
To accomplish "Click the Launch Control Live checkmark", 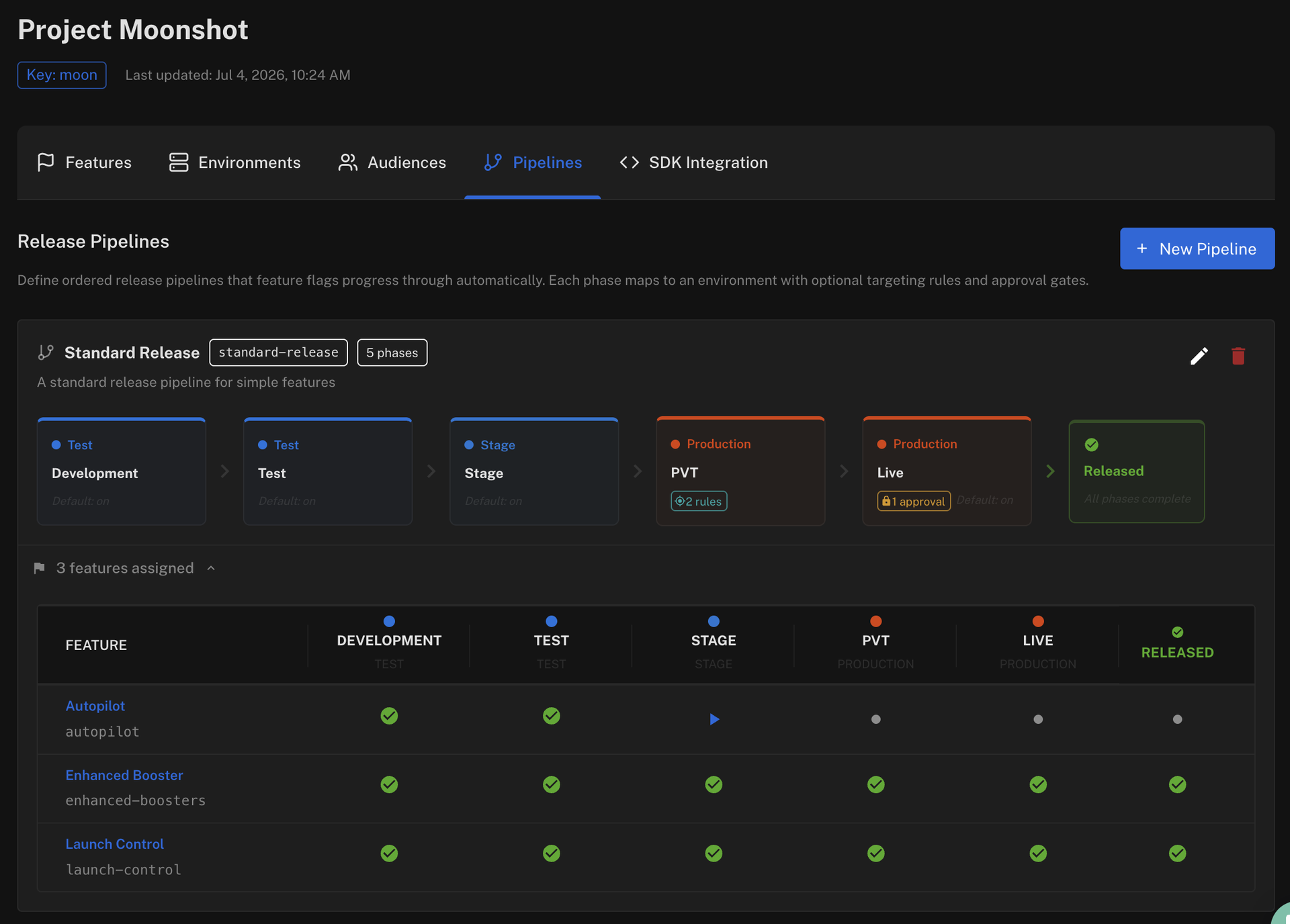I will tap(1038, 853).
